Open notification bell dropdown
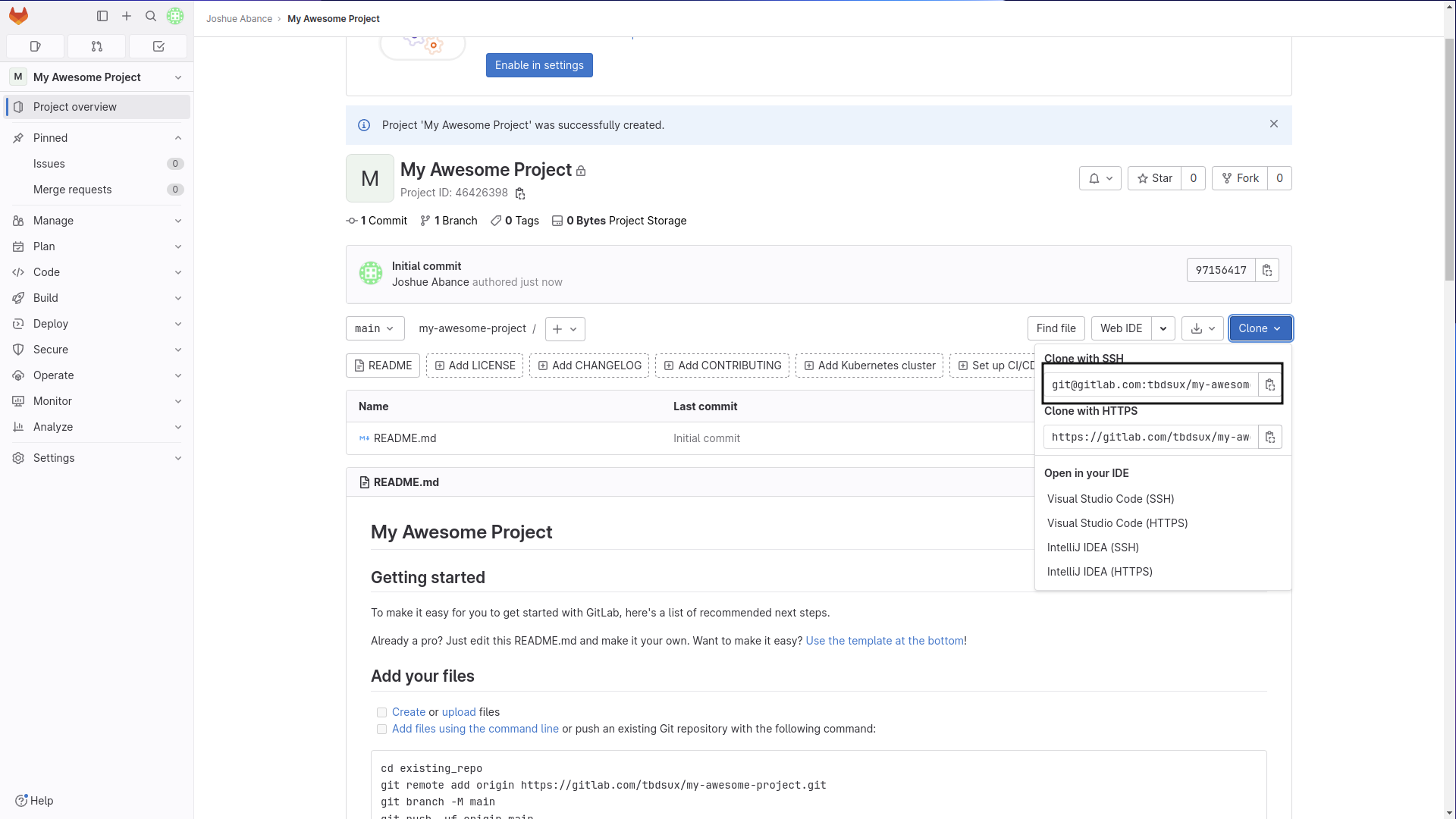Viewport: 1456px width, 819px height. click(1100, 178)
